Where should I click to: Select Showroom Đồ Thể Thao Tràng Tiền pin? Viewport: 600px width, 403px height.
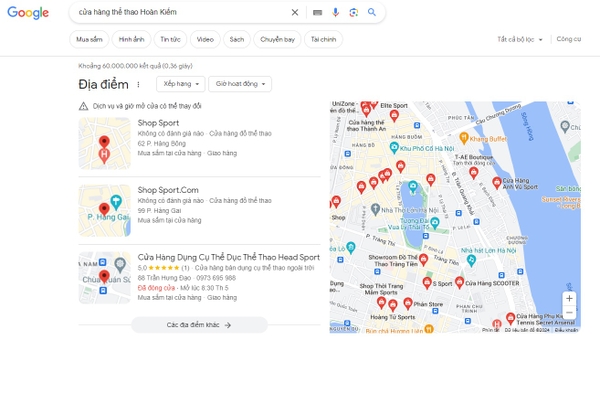pos(423,259)
